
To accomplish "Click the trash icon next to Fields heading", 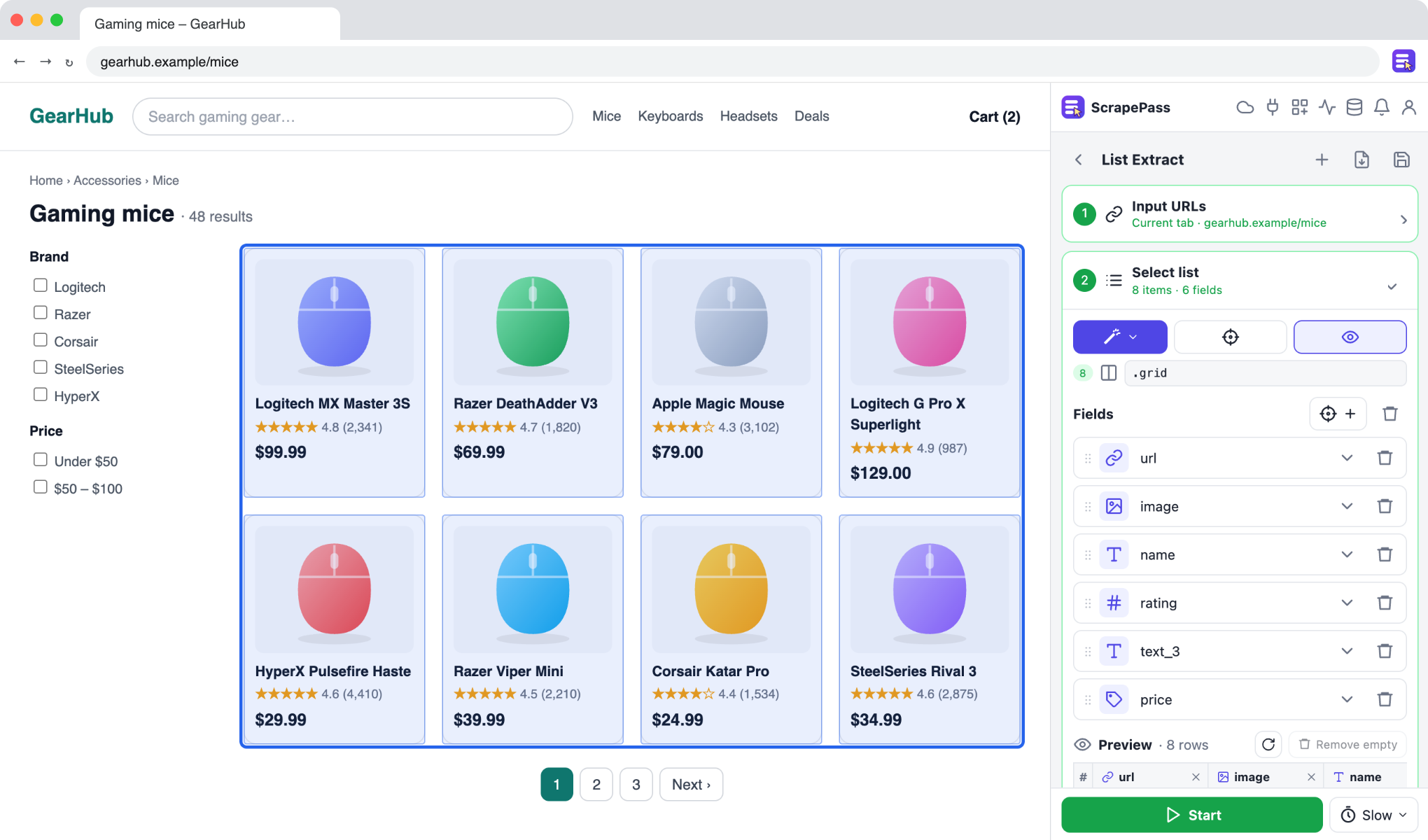I will tap(1390, 414).
